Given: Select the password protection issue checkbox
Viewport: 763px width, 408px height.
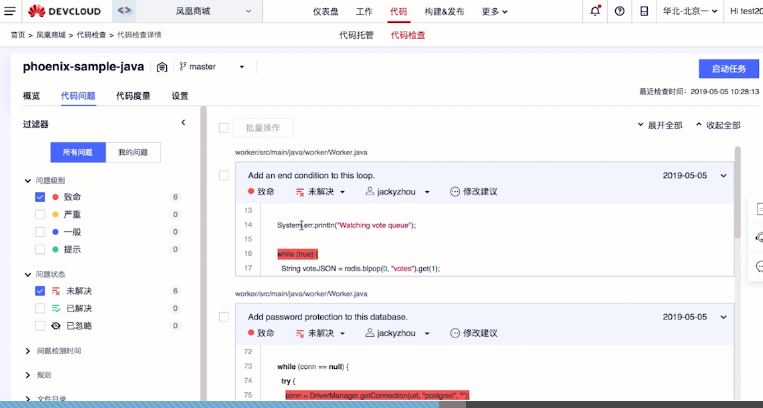Looking at the screenshot, I should (224, 317).
